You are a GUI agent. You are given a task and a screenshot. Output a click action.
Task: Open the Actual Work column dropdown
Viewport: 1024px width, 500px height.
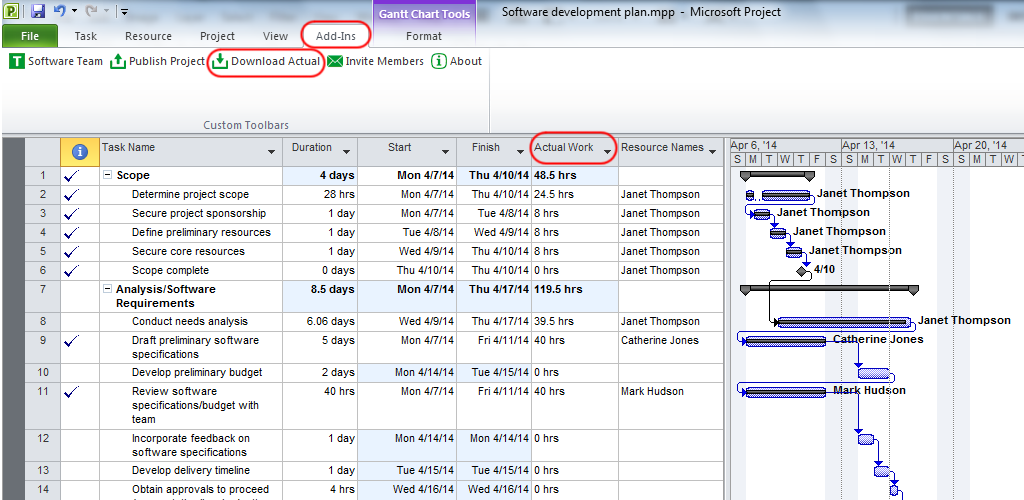[606, 152]
